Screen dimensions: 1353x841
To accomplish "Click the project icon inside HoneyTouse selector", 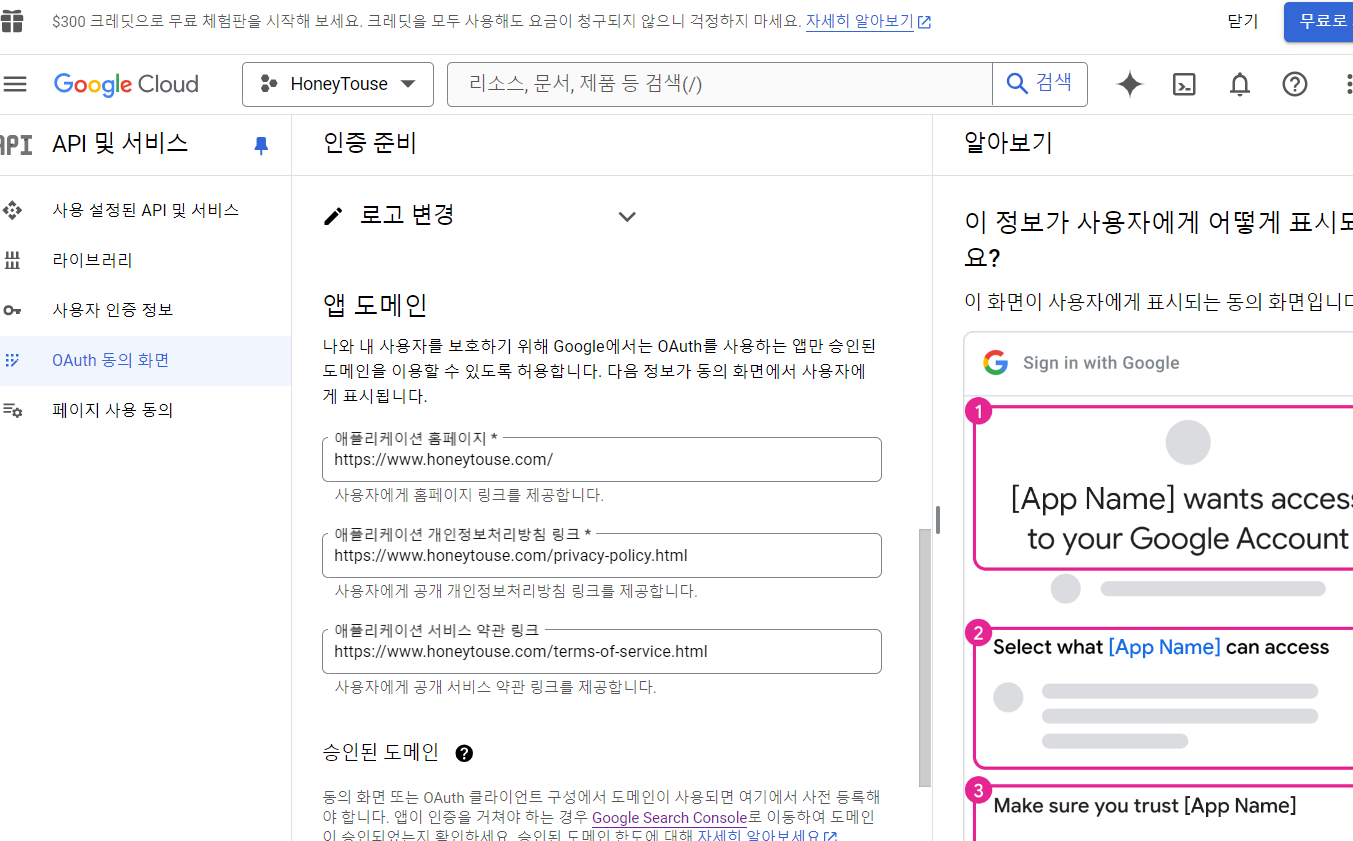I will click(x=268, y=84).
